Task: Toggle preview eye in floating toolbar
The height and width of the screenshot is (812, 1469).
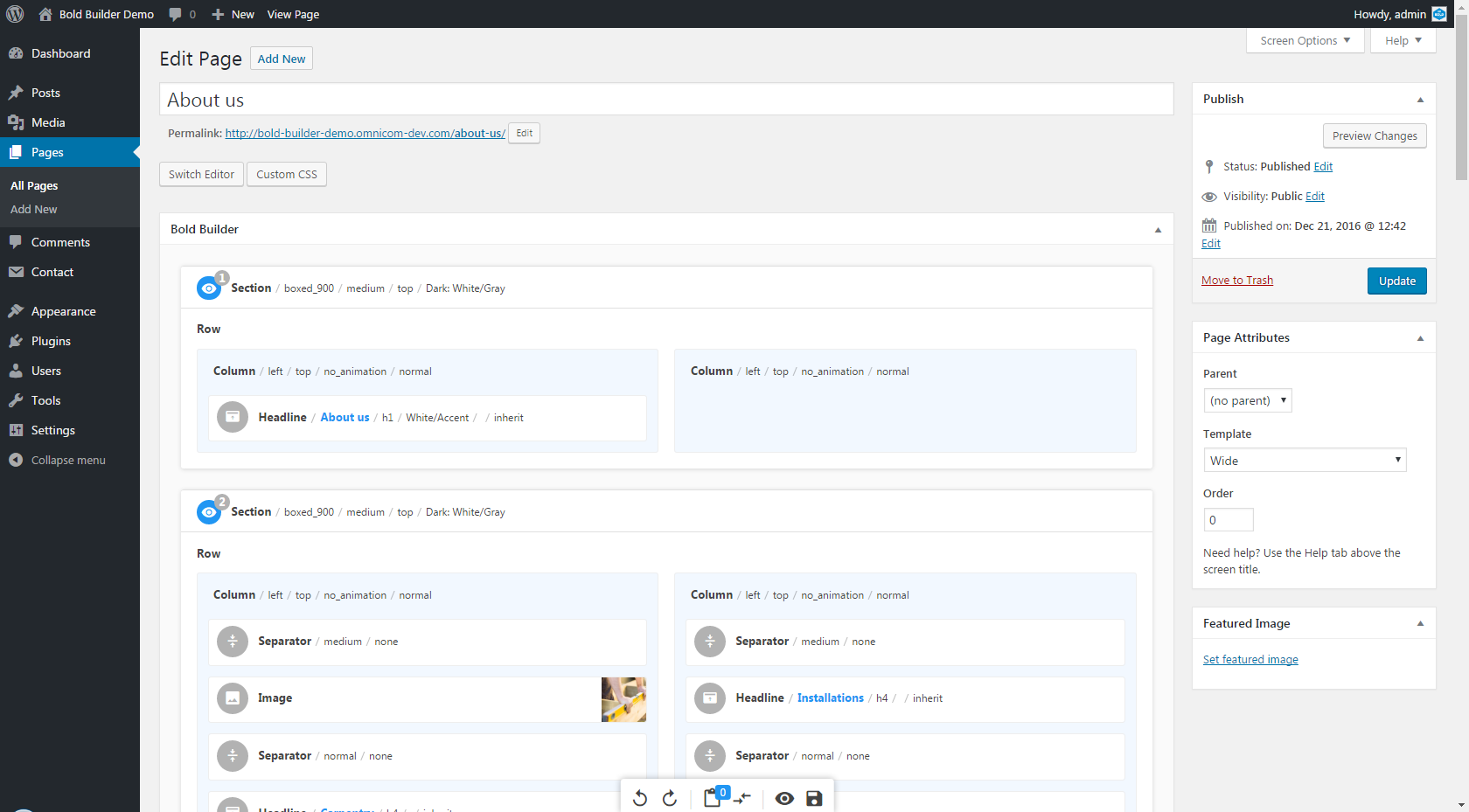Action: tap(784, 798)
